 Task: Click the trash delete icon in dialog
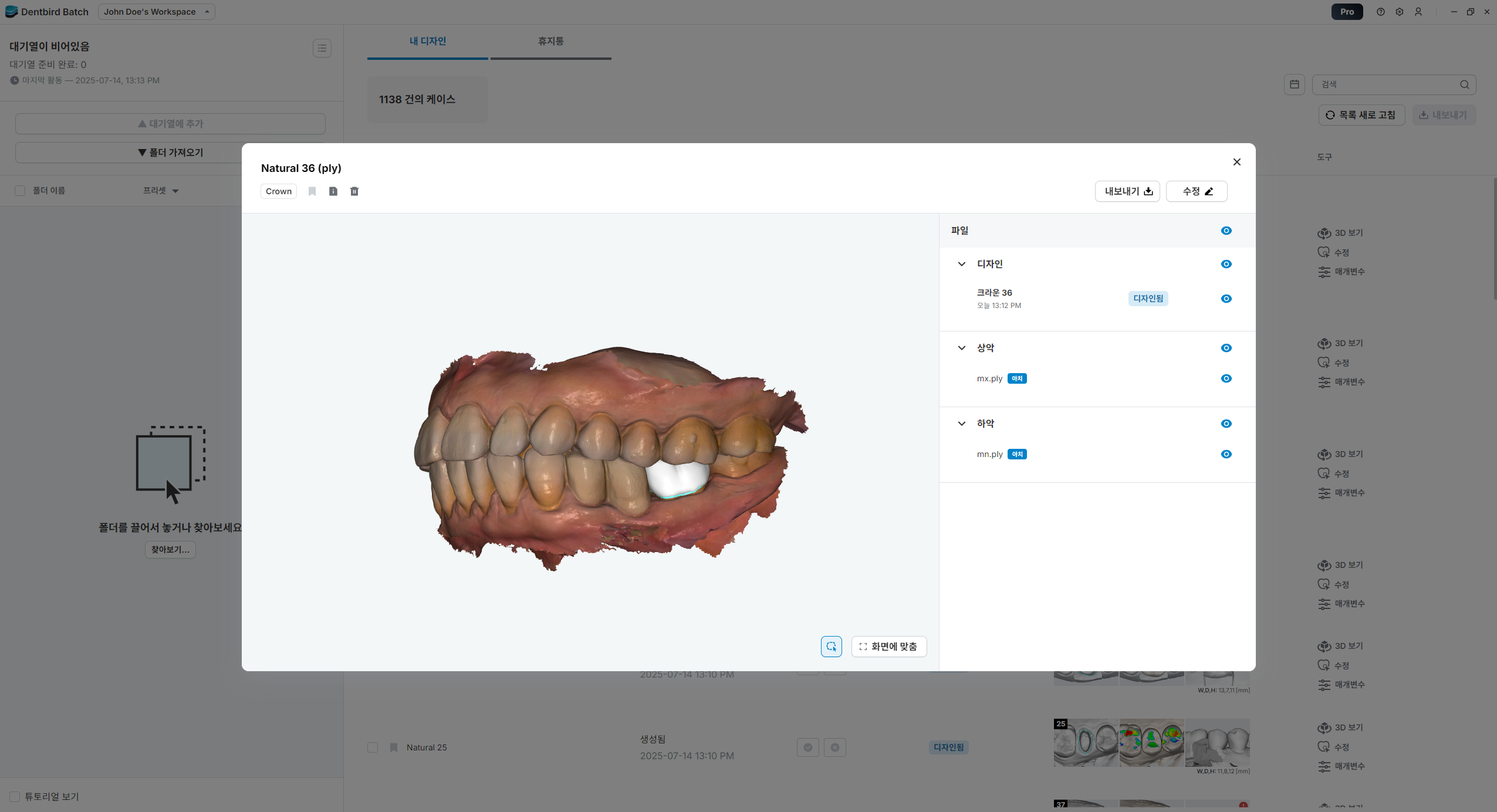(354, 191)
